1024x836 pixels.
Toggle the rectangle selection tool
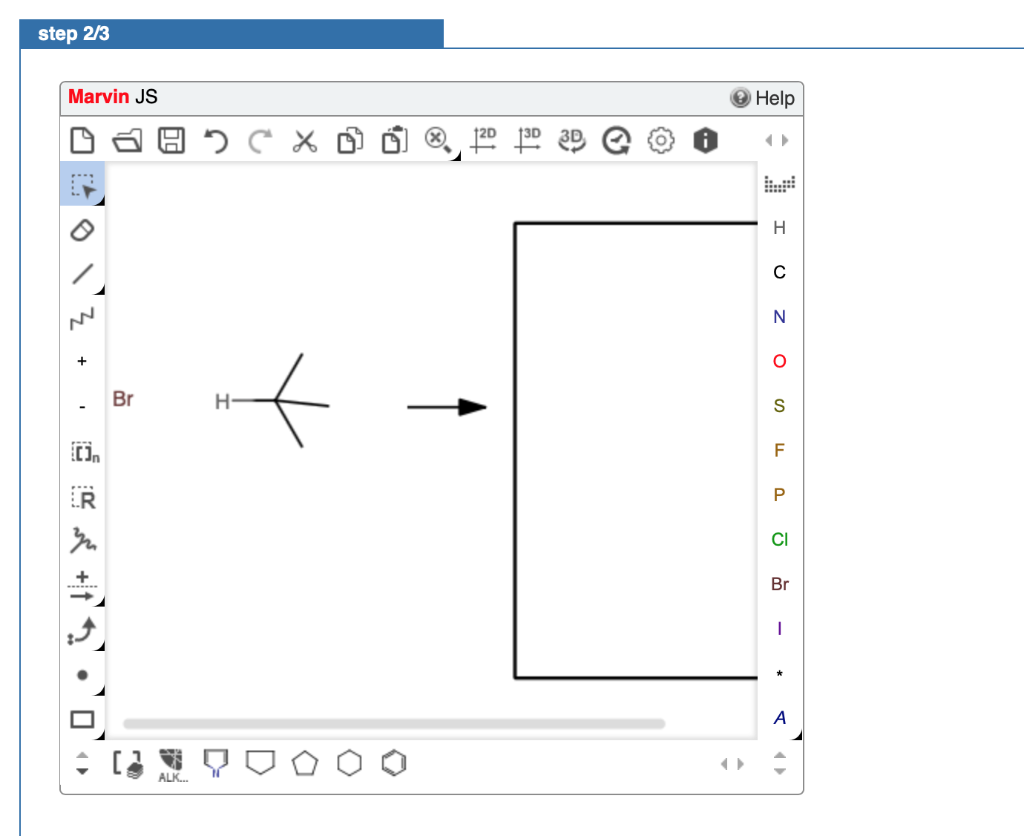83,184
